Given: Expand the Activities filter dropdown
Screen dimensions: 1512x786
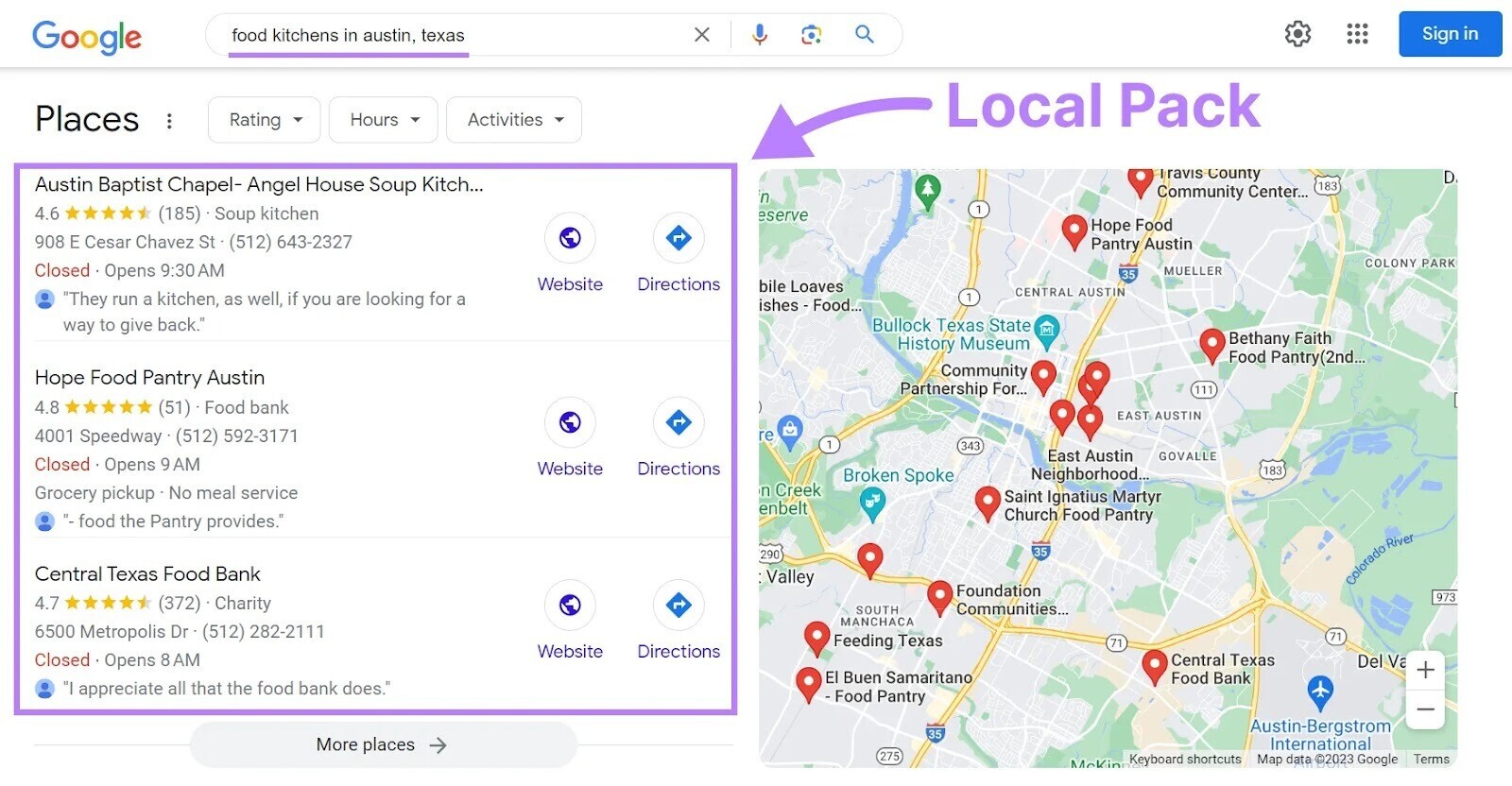Looking at the screenshot, I should tap(514, 120).
